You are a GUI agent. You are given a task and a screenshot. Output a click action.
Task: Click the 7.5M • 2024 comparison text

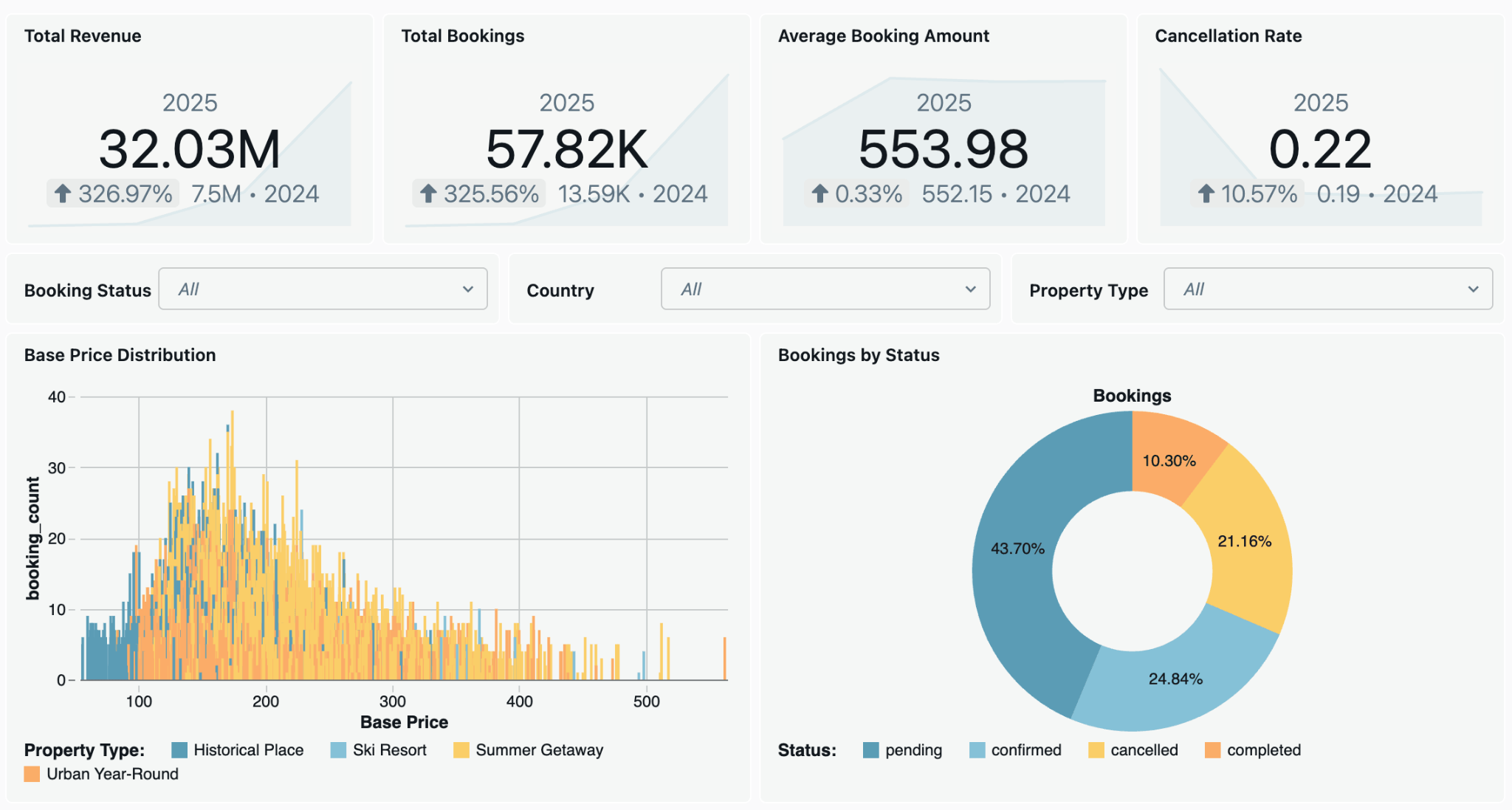pos(255,193)
